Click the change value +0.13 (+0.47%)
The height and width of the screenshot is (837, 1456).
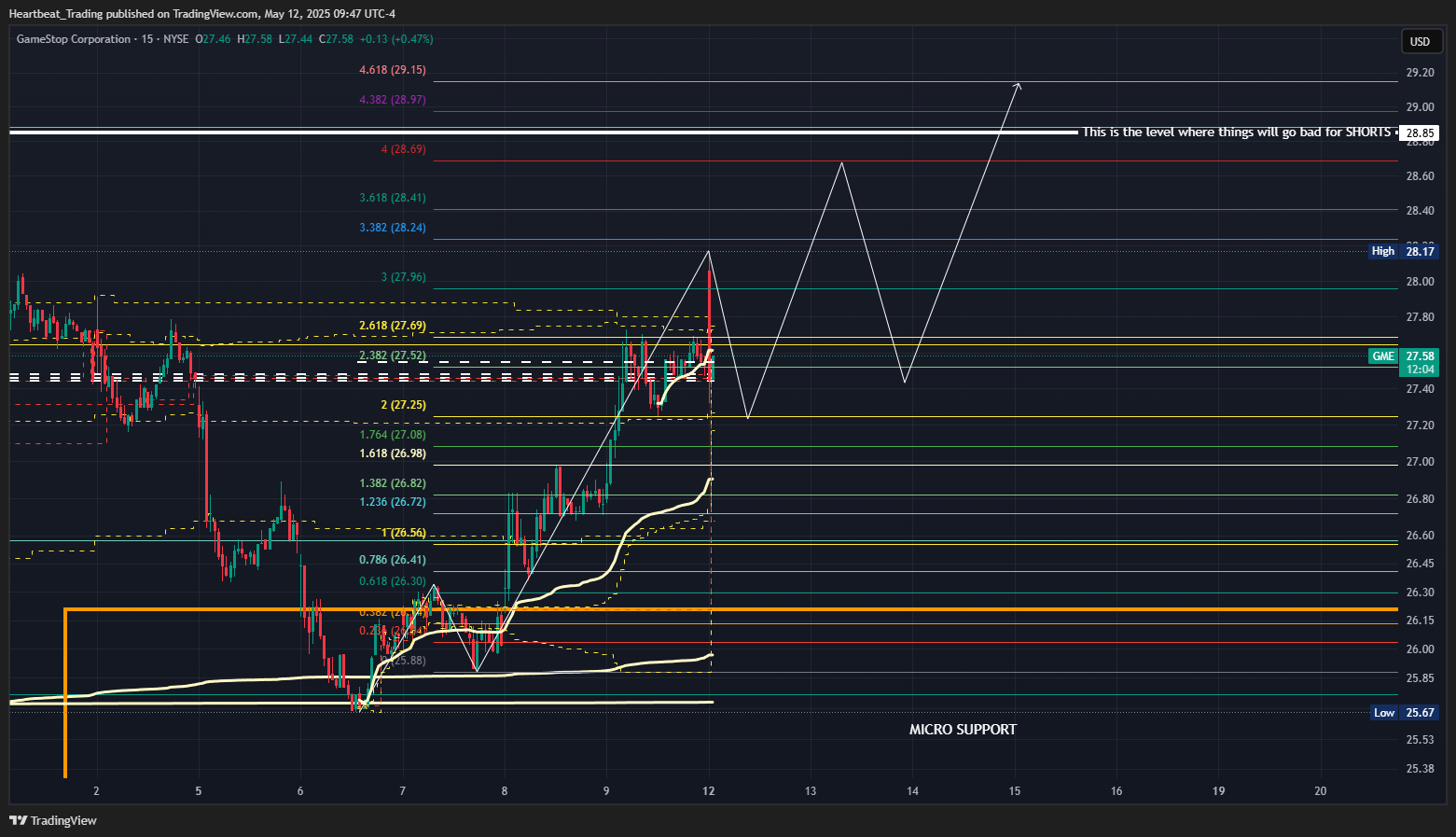(x=396, y=39)
